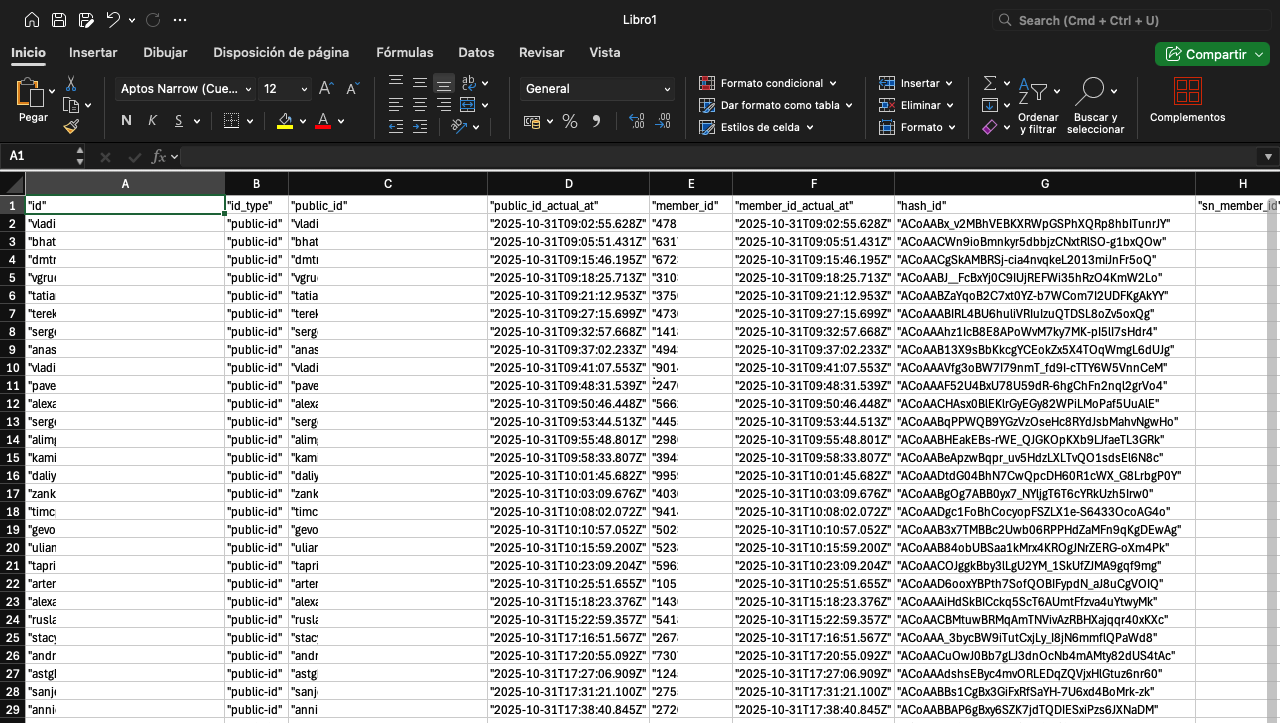Click the yellow fill color swatch
The height and width of the screenshot is (723, 1280).
(x=285, y=121)
